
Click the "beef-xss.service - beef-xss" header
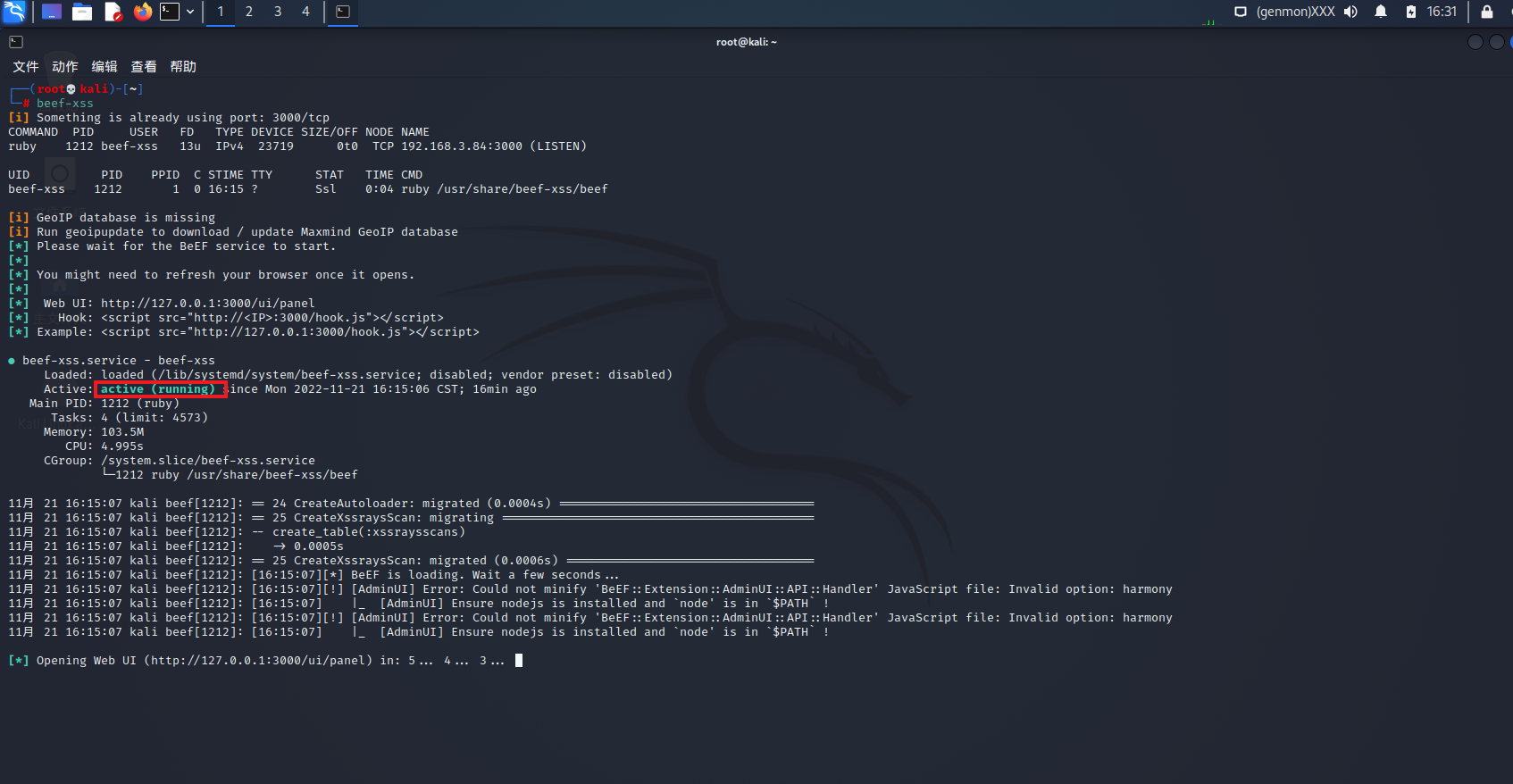tap(119, 361)
